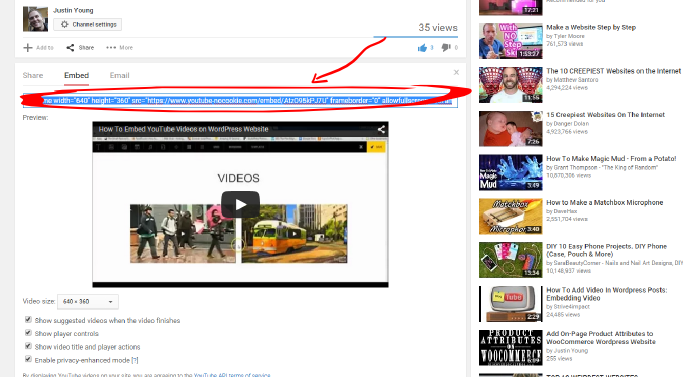Switch to the Share tab
The height and width of the screenshot is (377, 688).
coord(33,75)
